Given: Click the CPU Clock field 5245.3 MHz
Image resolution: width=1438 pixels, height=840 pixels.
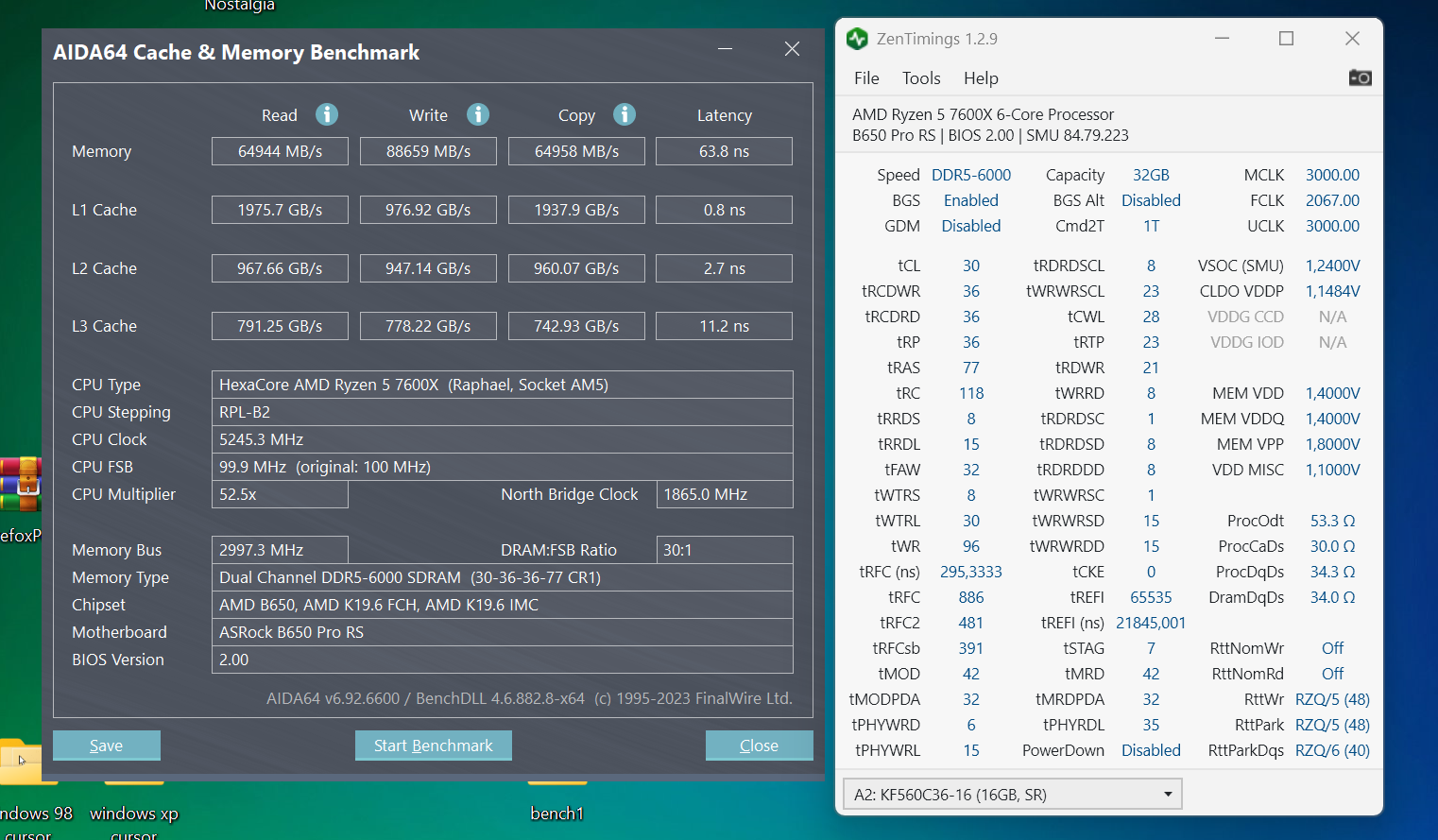Looking at the screenshot, I should pos(502,439).
